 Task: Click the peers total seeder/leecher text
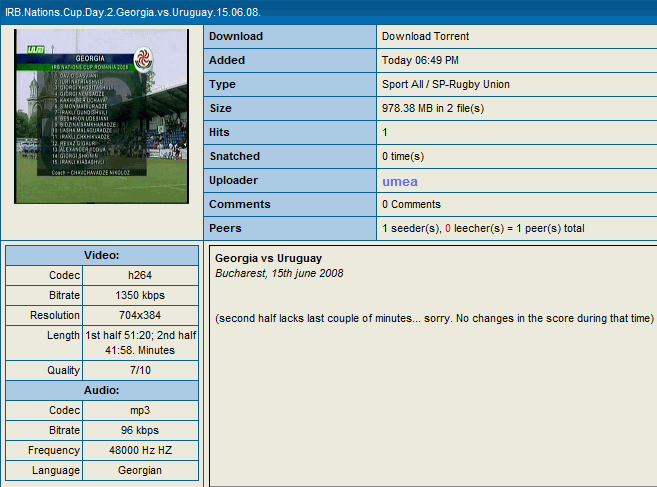click(x=483, y=228)
